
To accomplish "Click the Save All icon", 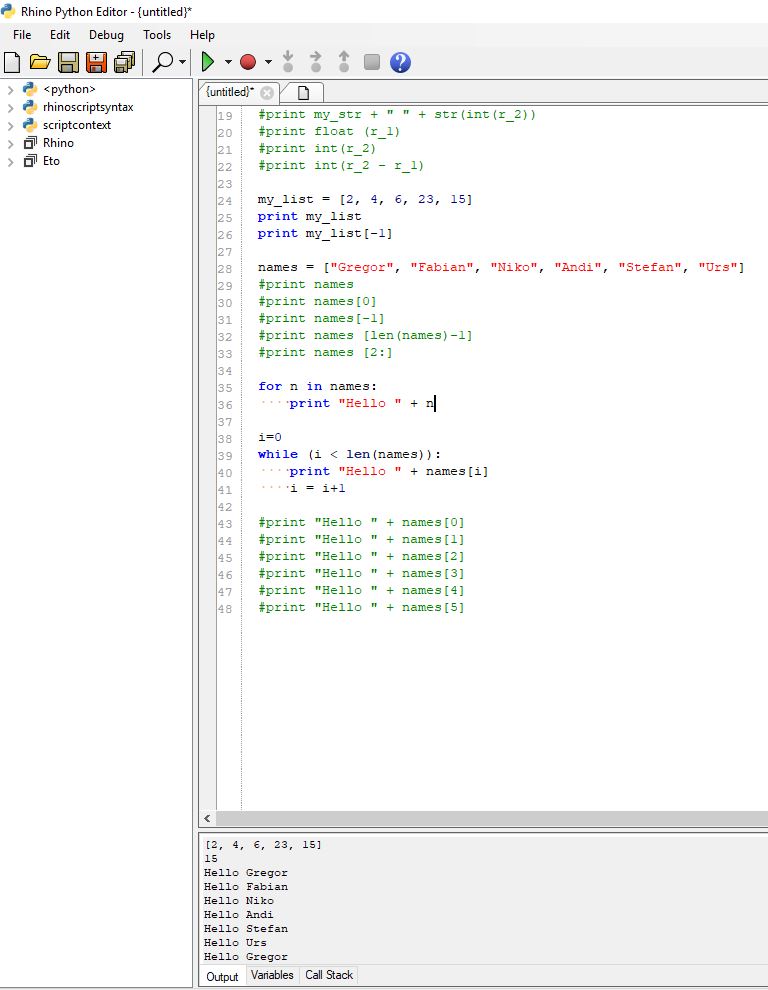I will 124,63.
